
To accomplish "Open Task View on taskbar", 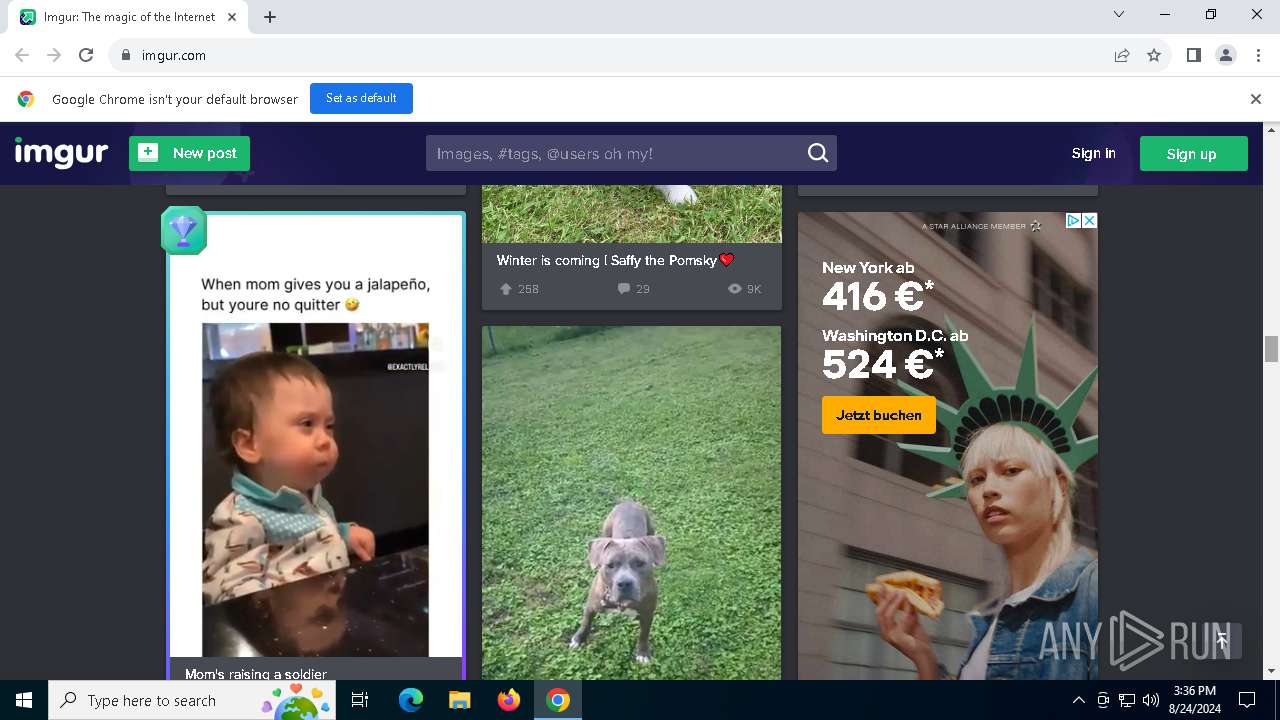I will click(360, 700).
